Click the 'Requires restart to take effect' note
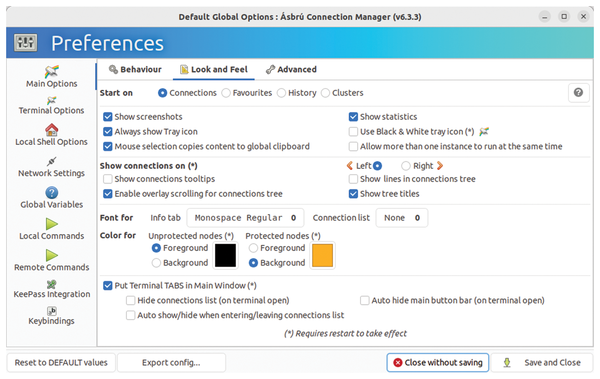 pos(345,333)
